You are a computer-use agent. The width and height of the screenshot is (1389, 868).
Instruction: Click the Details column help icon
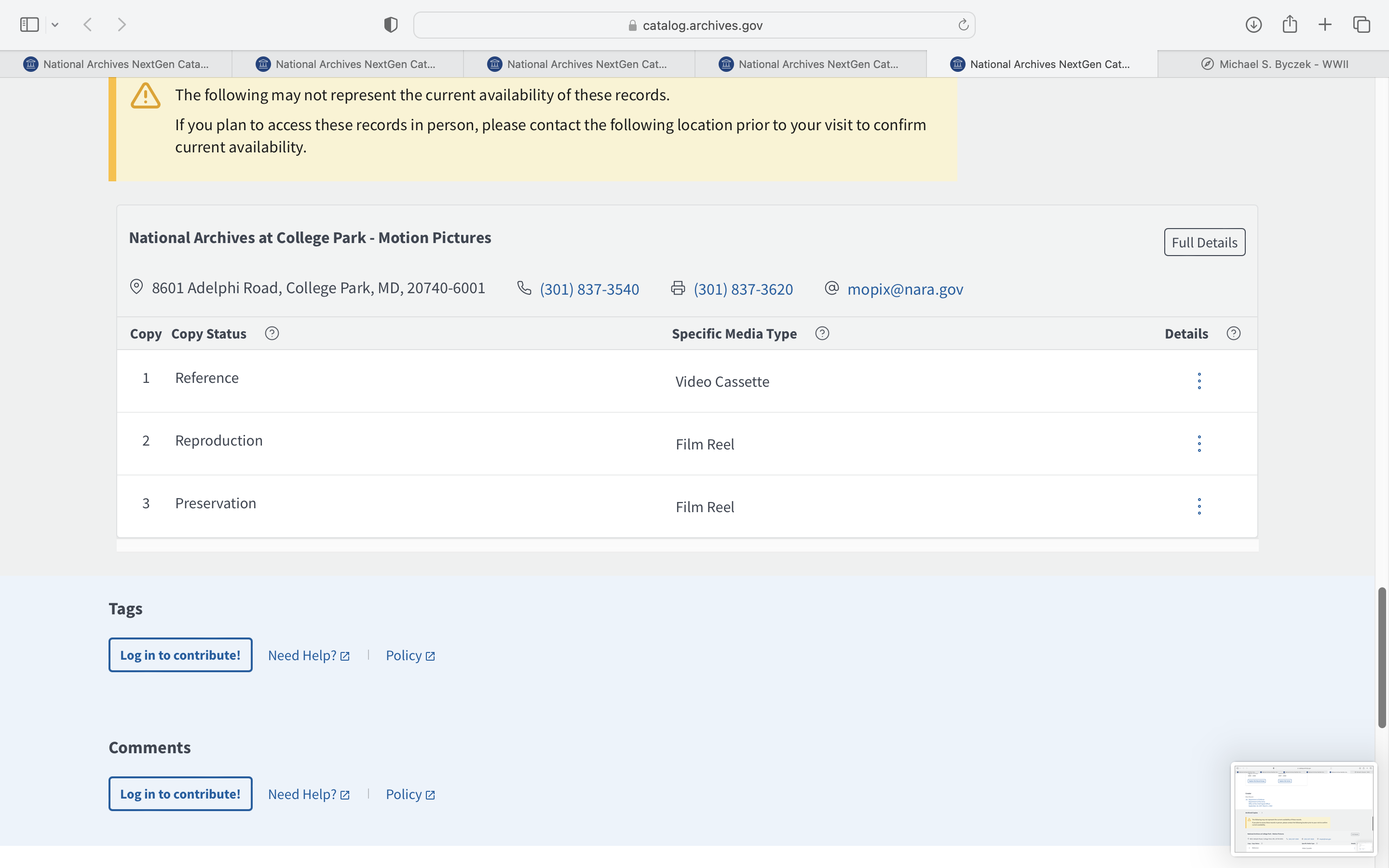coord(1233,334)
